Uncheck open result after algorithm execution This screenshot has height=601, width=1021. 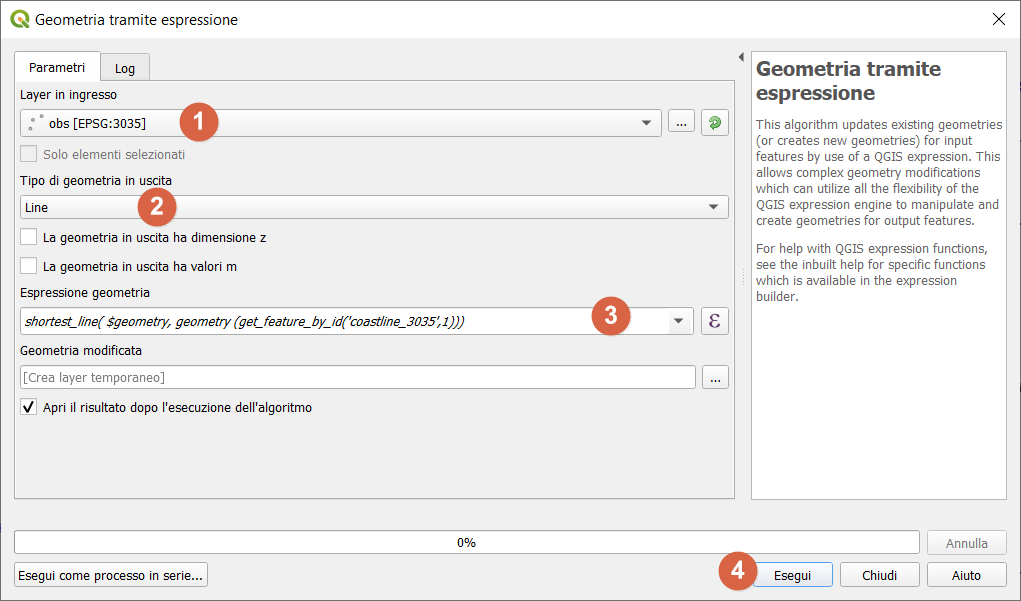pyautogui.click(x=29, y=407)
